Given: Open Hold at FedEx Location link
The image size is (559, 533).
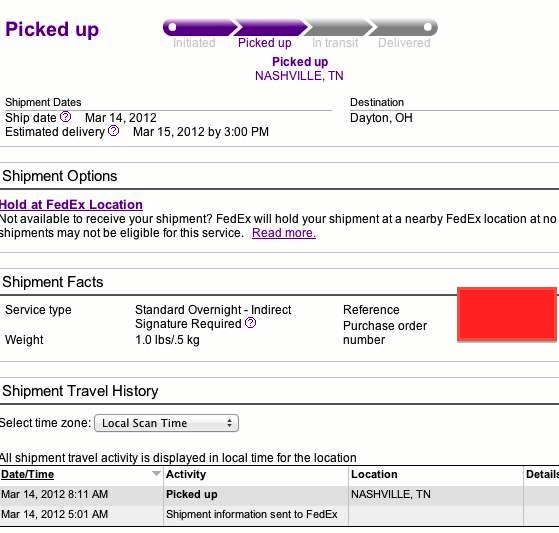Looking at the screenshot, I should point(71,205).
